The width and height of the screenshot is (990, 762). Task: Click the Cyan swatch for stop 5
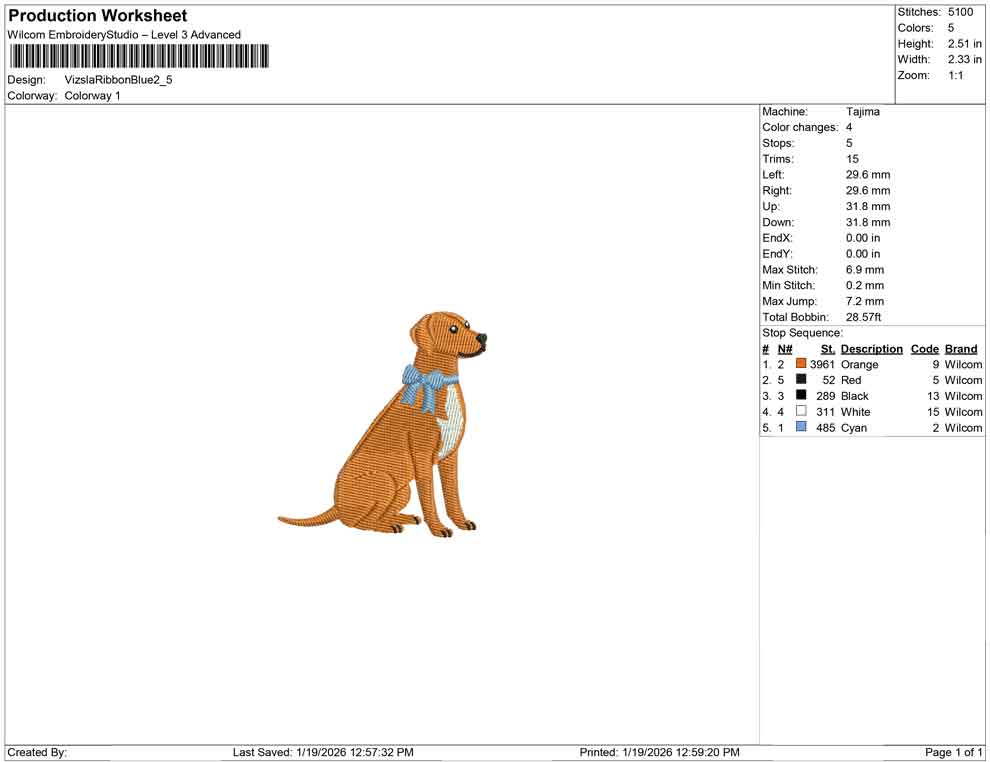[800, 427]
